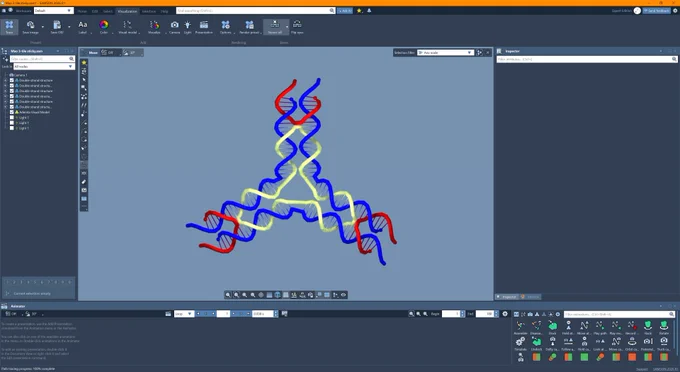The height and width of the screenshot is (372, 680).
Task: Open the Selection filter Any node dropdown
Action: tap(445, 52)
